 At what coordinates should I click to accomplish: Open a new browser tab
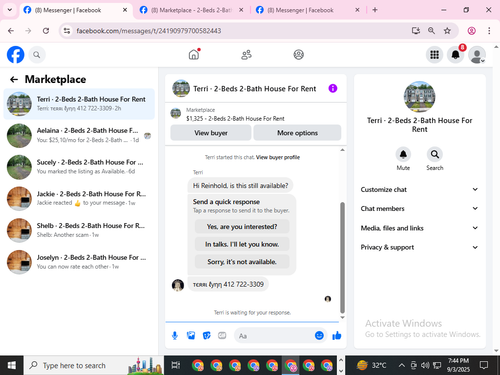coord(375,10)
